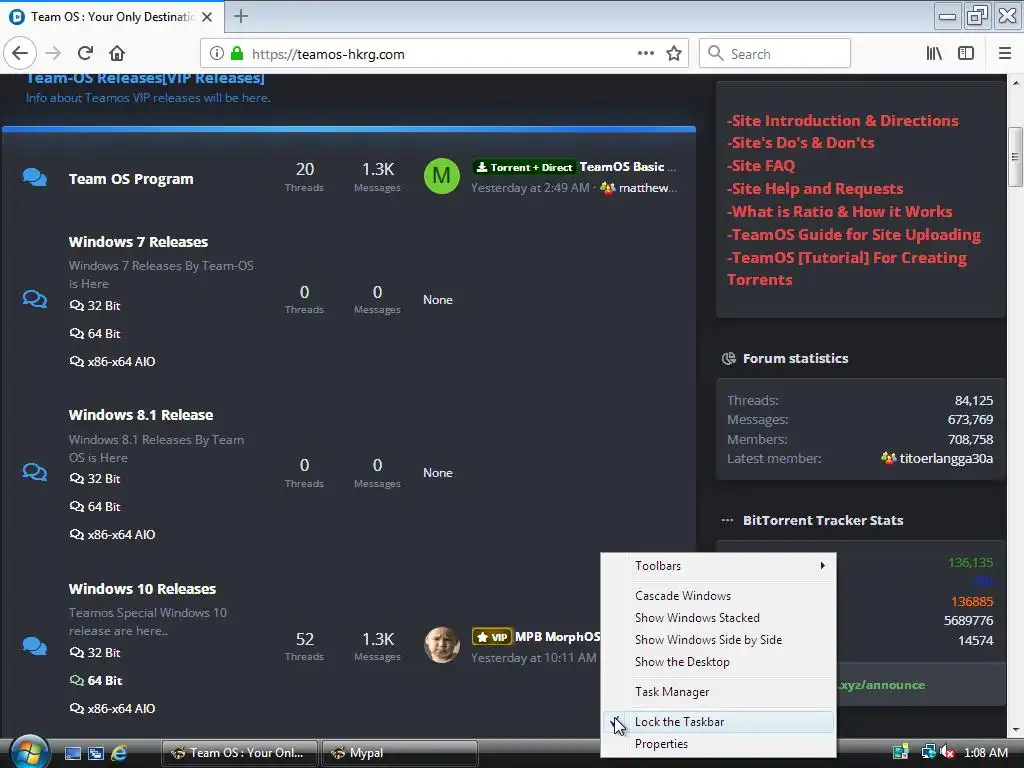Viewport: 1024px width, 768px height.
Task: Click the Team OS Program forum icon
Action: [x=35, y=178]
